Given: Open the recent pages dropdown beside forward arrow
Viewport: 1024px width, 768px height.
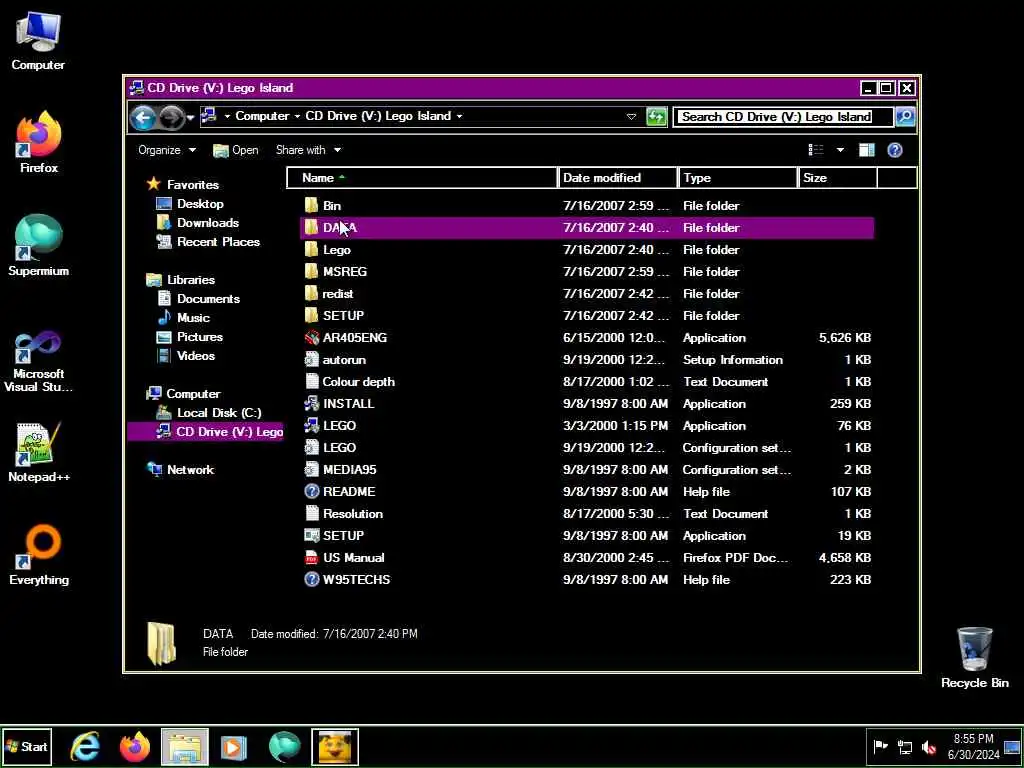Looking at the screenshot, I should coord(190,118).
